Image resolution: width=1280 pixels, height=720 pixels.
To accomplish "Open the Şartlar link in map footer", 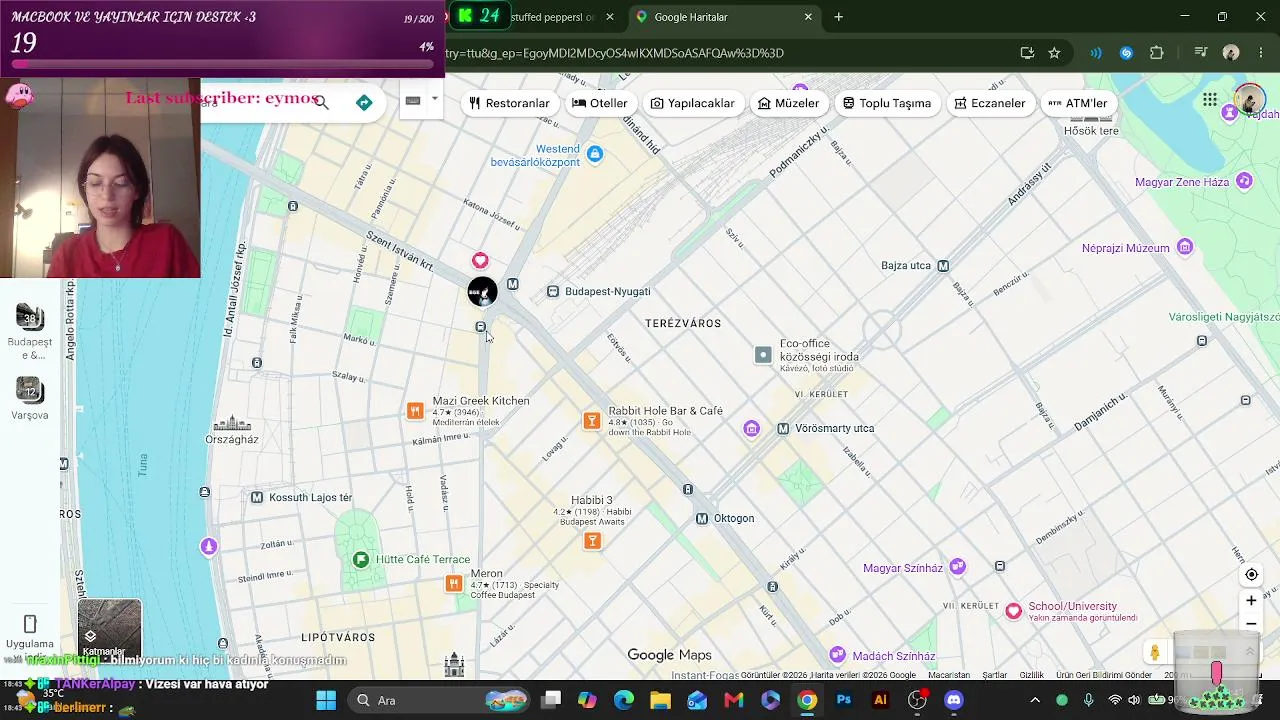I will 995,675.
